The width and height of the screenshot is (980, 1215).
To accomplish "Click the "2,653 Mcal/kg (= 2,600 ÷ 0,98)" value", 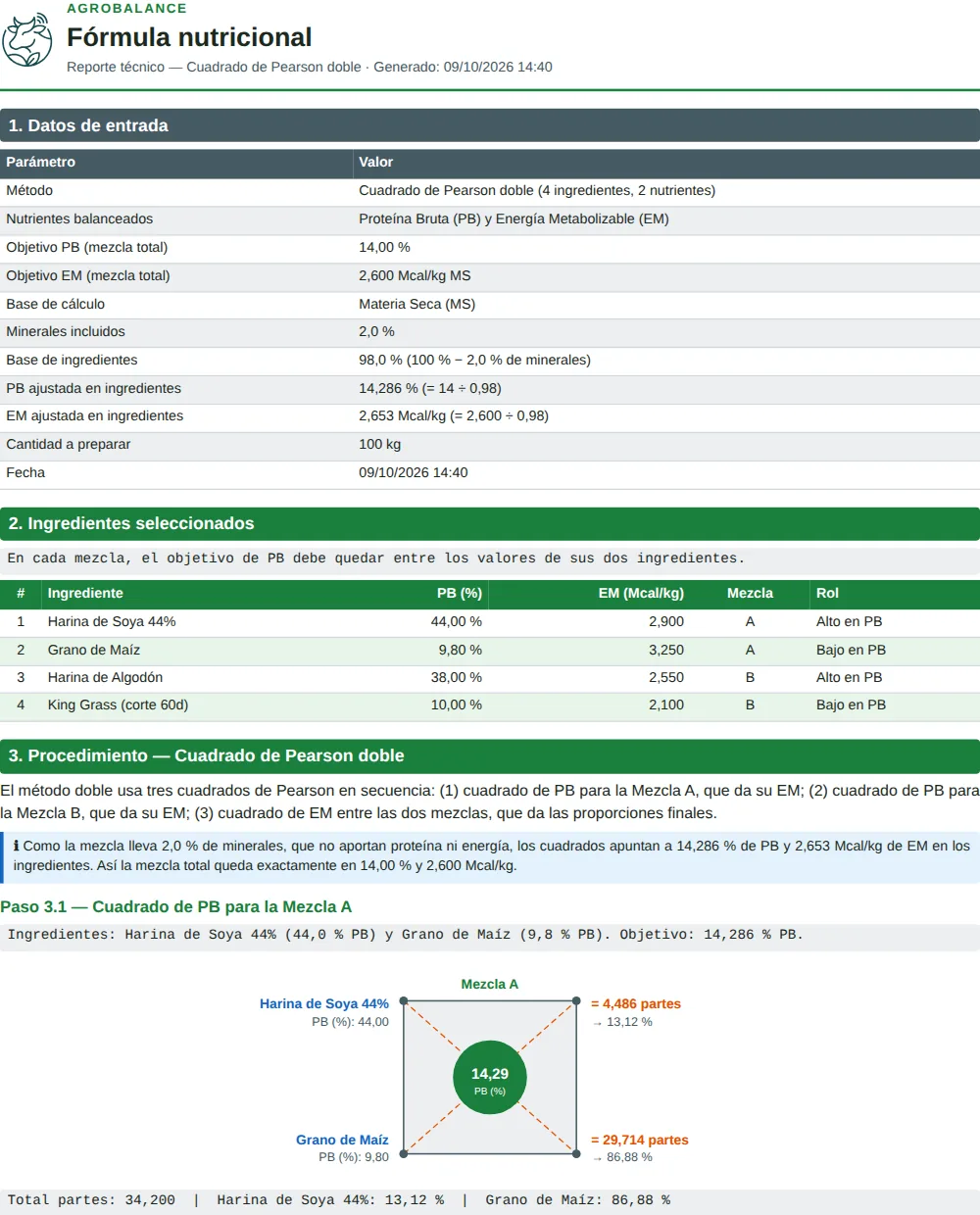I will click(454, 415).
